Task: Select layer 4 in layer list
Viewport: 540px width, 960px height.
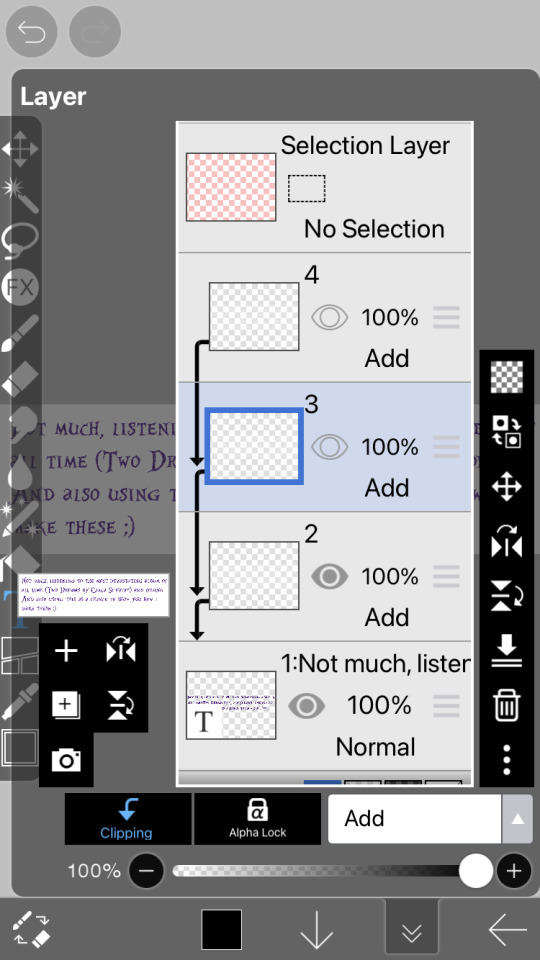Action: (324, 318)
